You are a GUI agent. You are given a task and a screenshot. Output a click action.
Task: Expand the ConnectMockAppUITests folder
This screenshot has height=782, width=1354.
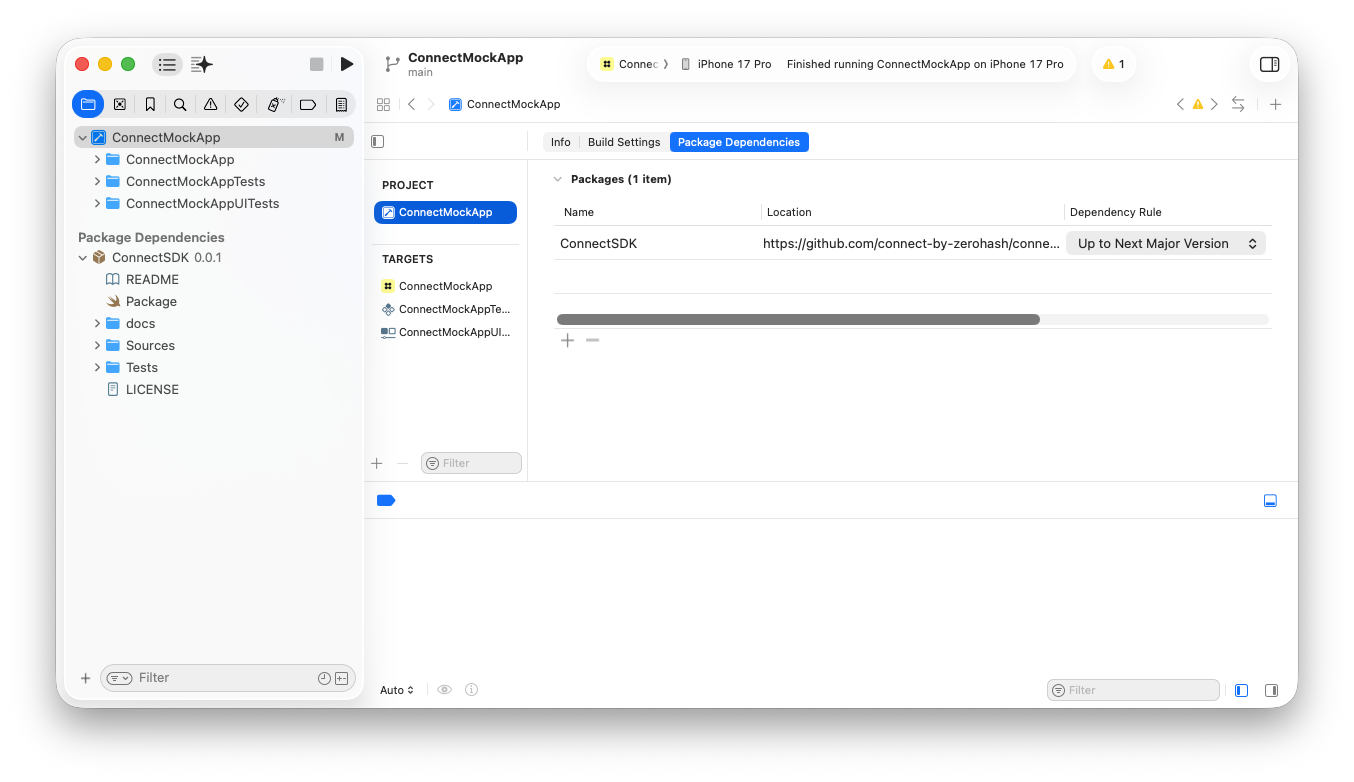[97, 204]
